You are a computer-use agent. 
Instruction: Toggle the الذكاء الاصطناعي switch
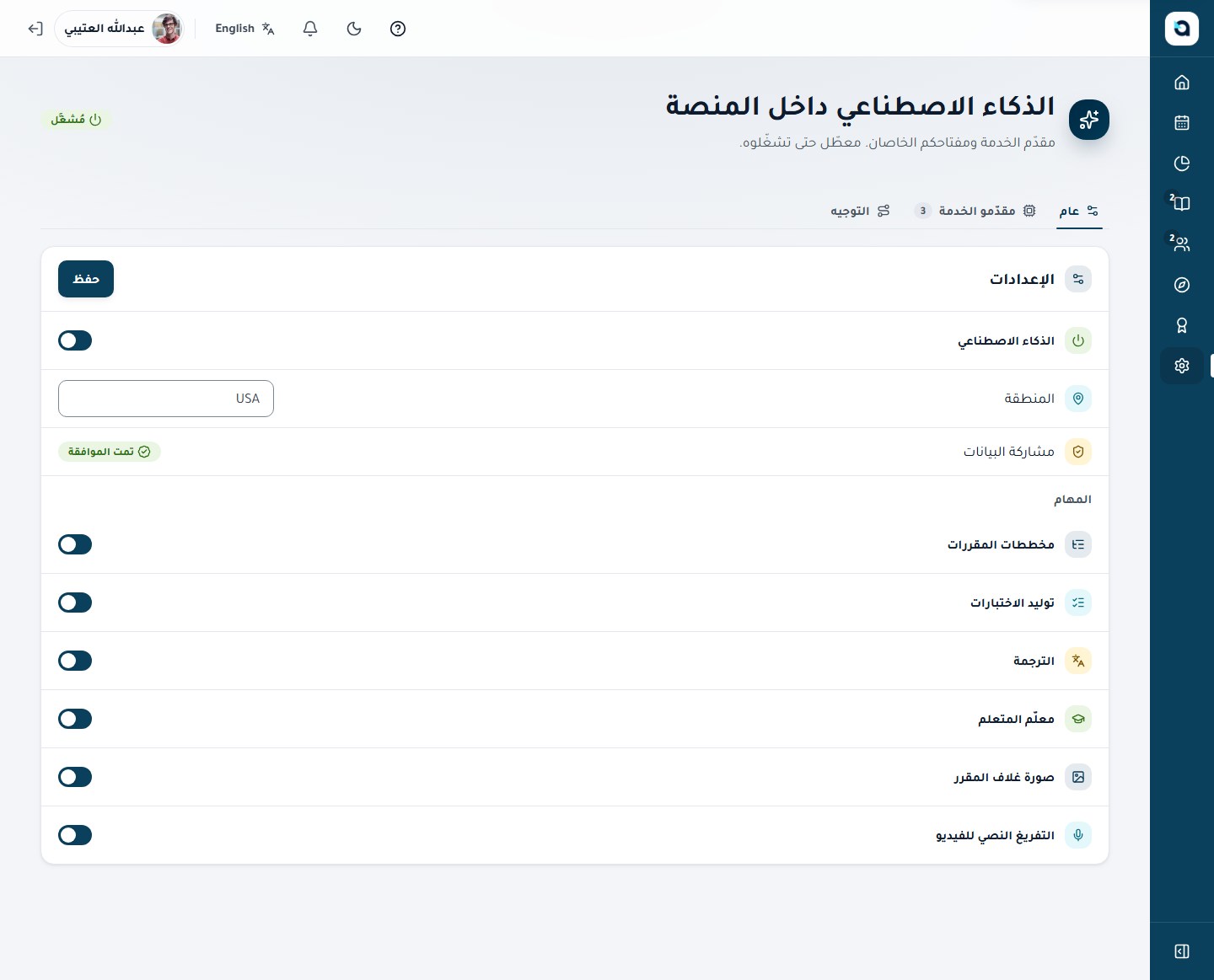click(75, 340)
